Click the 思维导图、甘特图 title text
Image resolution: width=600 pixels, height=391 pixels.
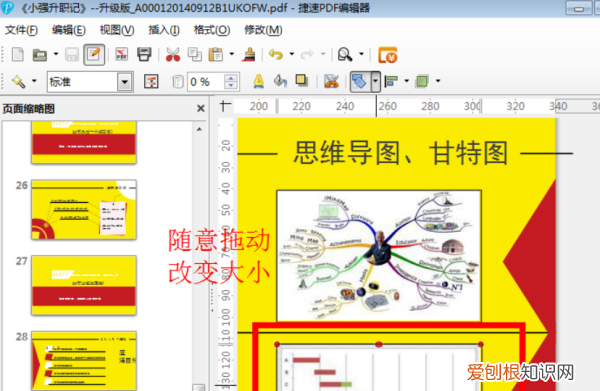(400, 153)
